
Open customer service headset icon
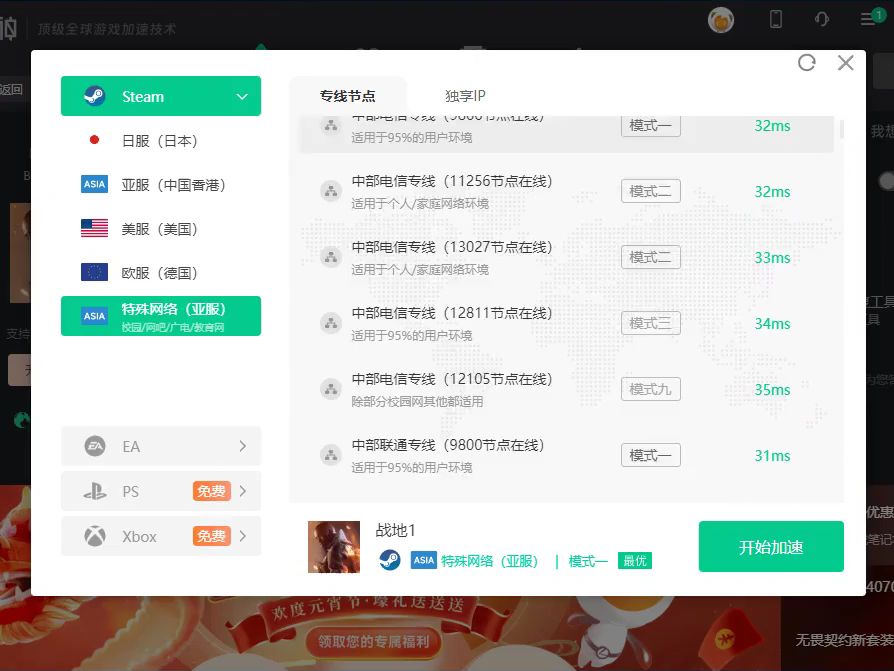(822, 19)
